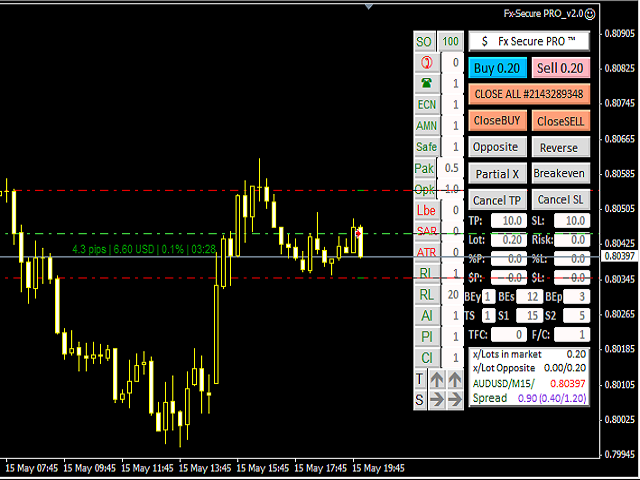Screen dimensions: 640x480
Task: Click the current price tag 0.80397 on axis
Action: tap(619, 256)
